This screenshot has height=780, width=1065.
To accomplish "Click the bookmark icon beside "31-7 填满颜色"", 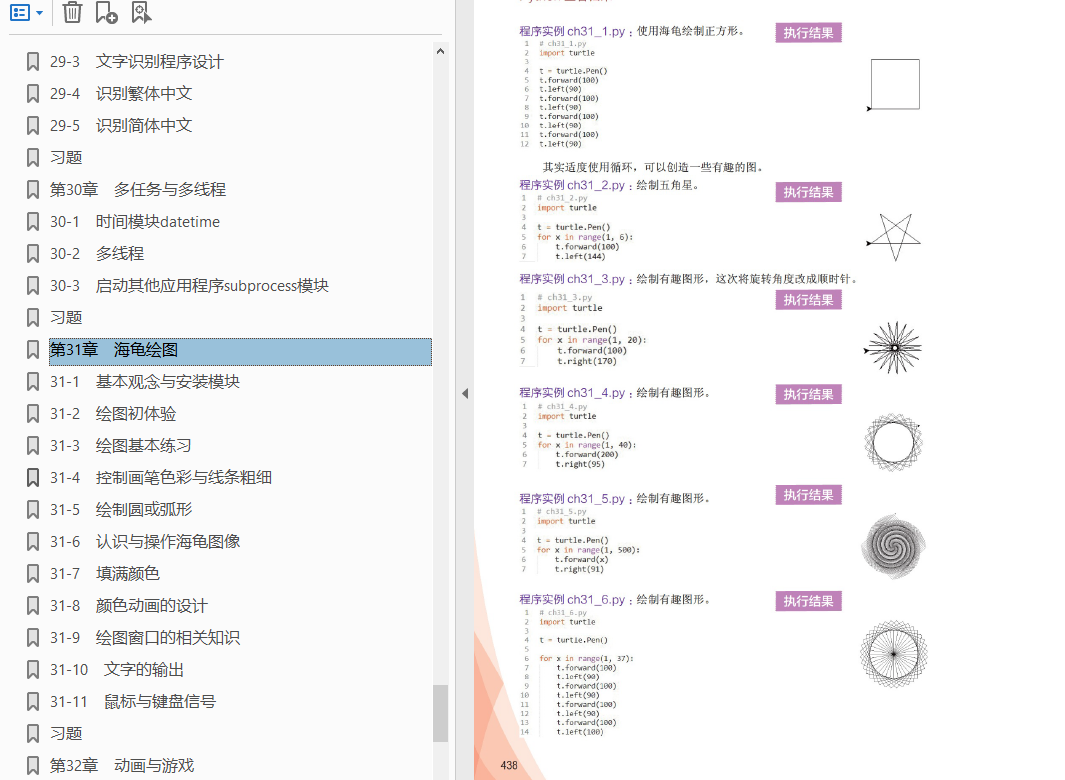I will [x=33, y=573].
